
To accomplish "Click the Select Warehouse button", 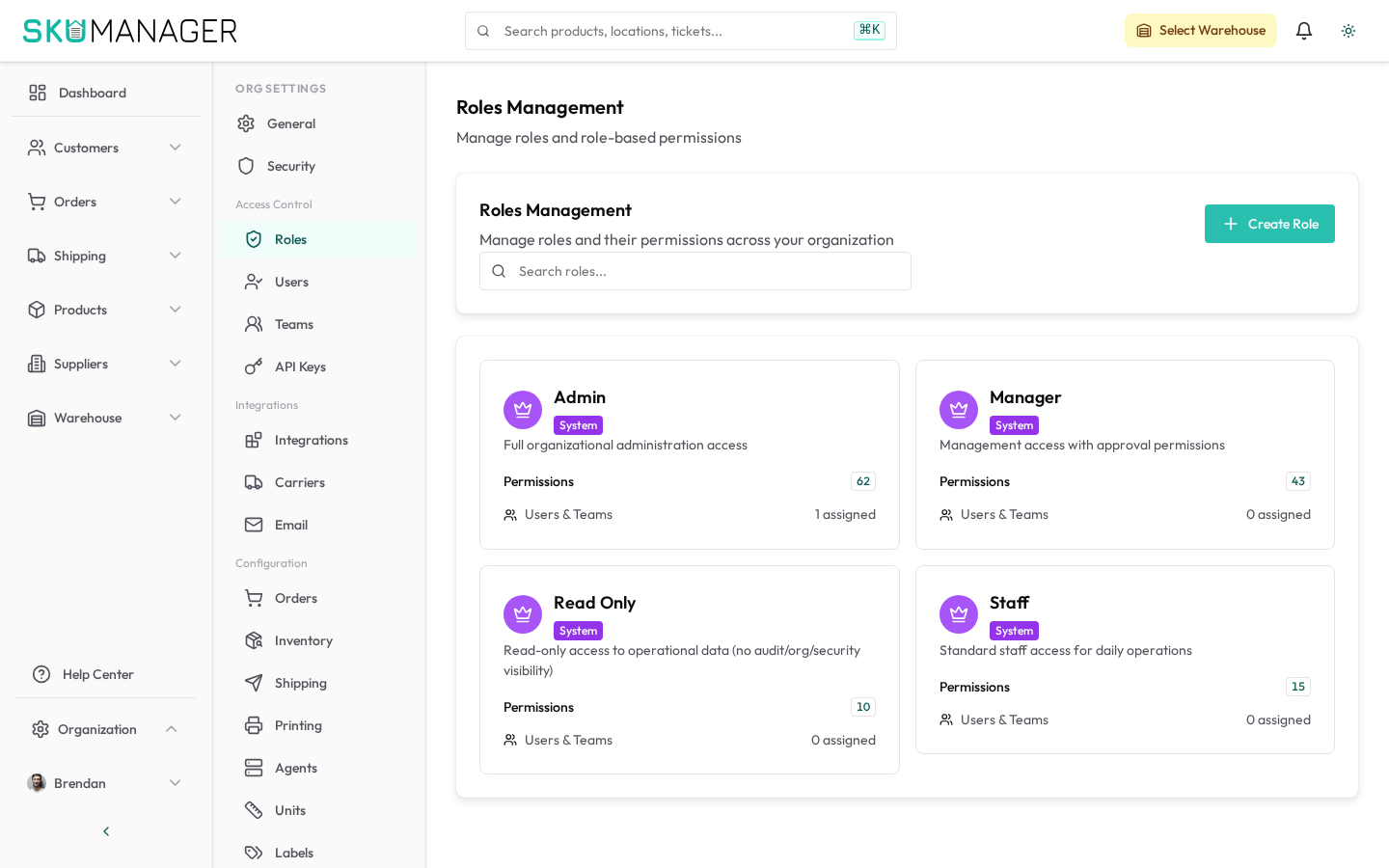I will 1201,31.
